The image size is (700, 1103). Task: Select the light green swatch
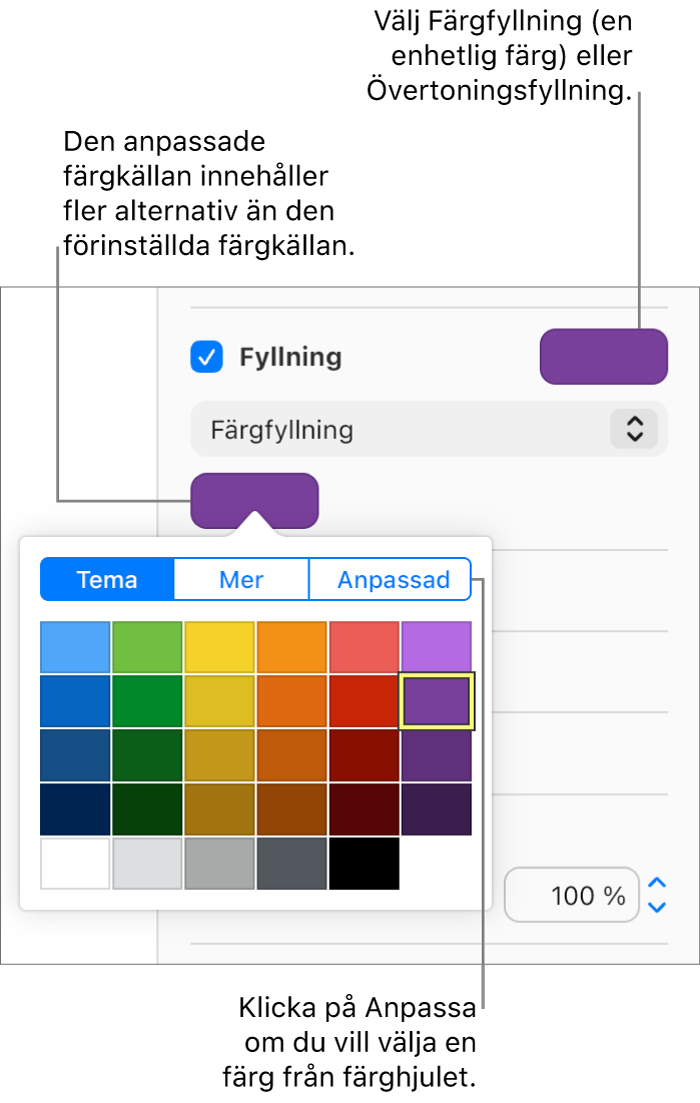click(x=147, y=647)
